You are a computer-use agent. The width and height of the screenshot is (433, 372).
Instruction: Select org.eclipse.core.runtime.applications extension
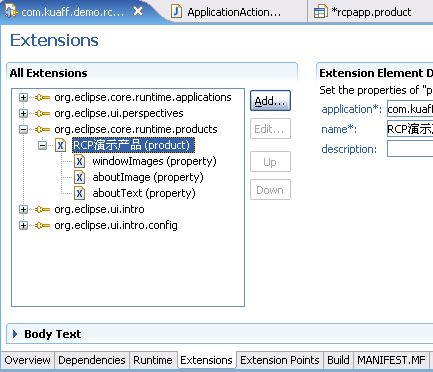click(143, 97)
